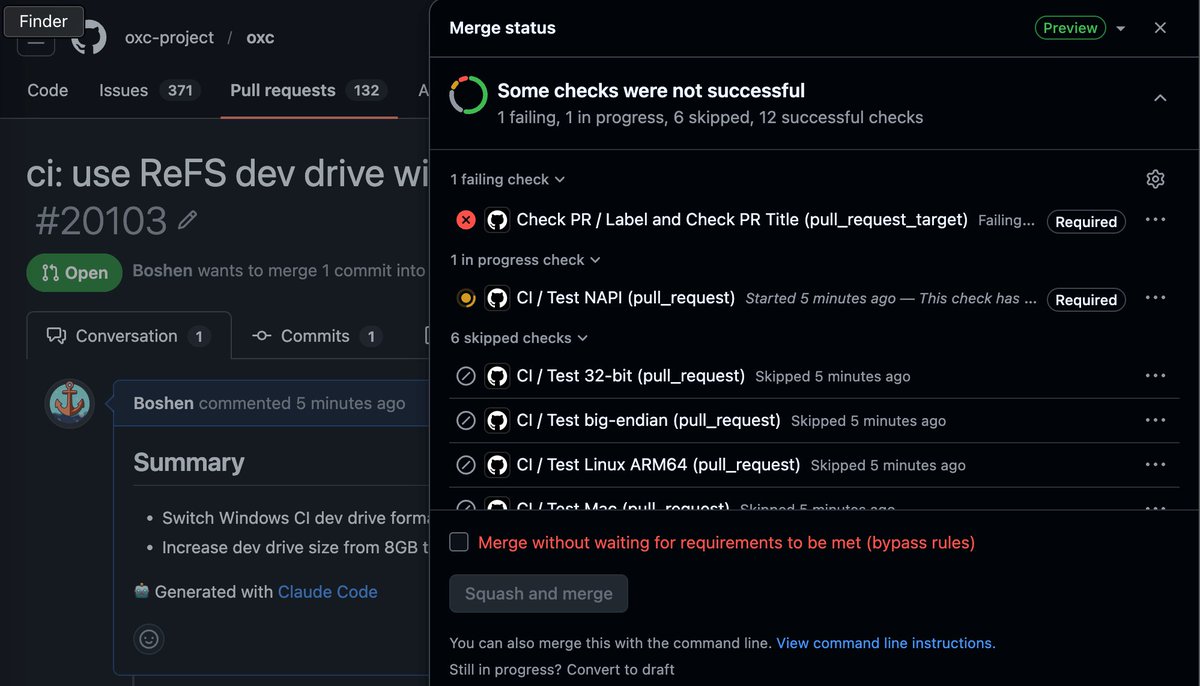Screen dimensions: 1200x686
Task: Click GitHub app icon beside Check PR Title
Action: point(497,220)
